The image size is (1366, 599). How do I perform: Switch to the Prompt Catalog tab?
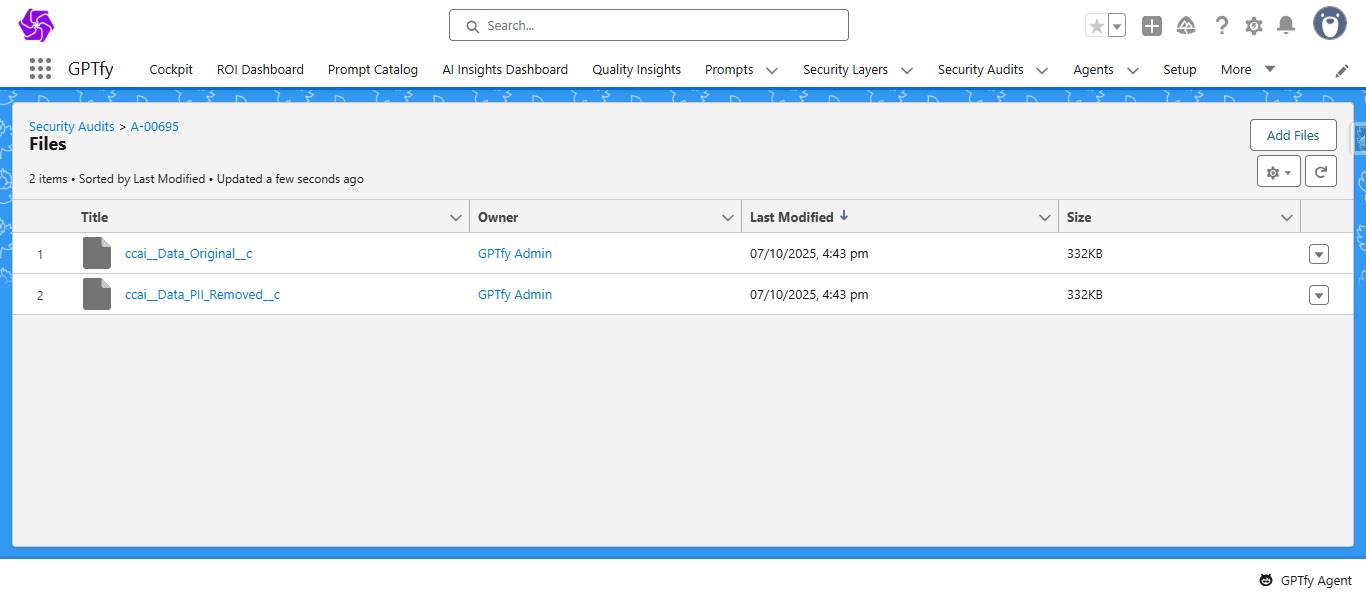[373, 70]
